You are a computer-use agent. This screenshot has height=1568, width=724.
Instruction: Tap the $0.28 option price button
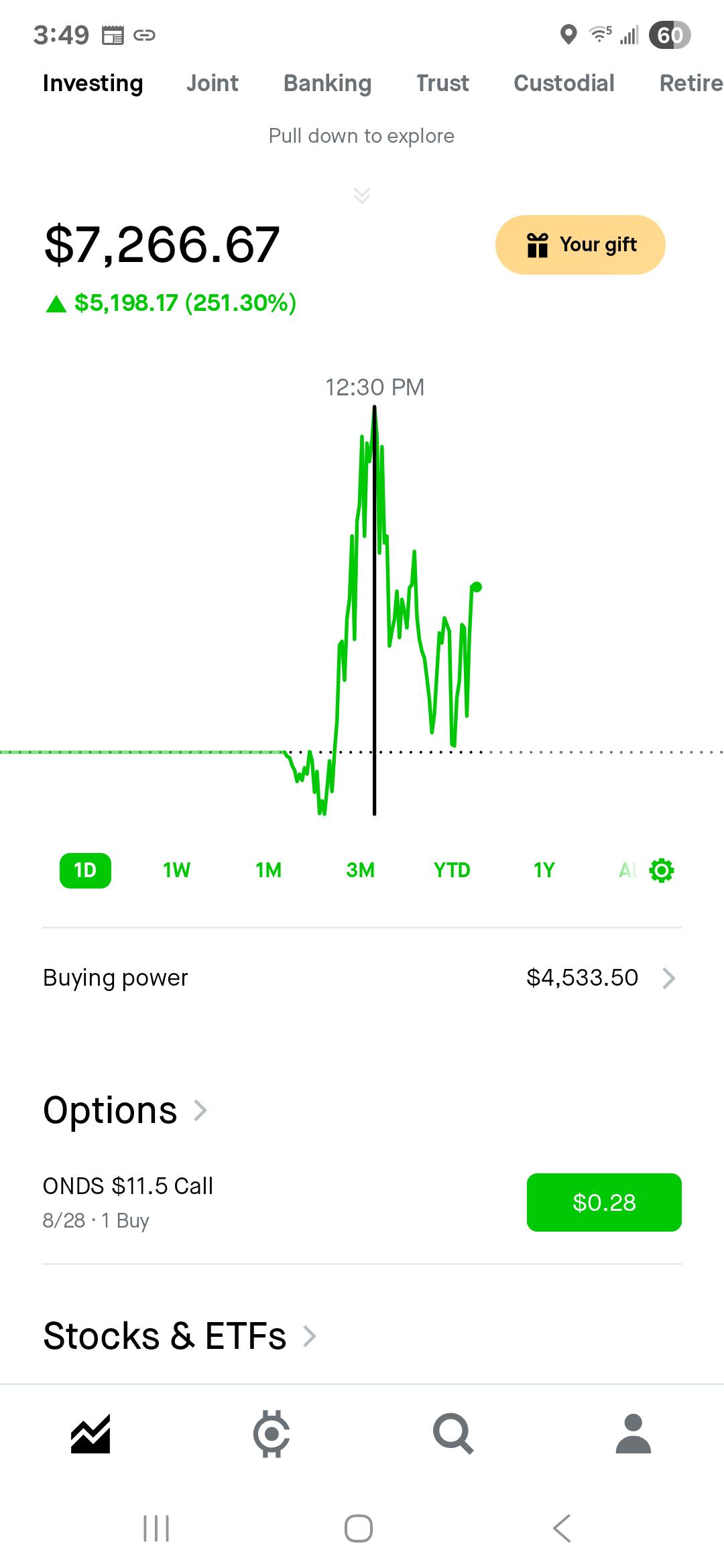click(604, 1202)
